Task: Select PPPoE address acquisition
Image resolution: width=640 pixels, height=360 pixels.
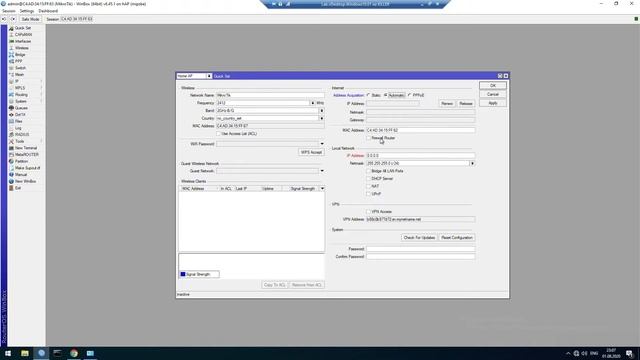Action: click(409, 95)
